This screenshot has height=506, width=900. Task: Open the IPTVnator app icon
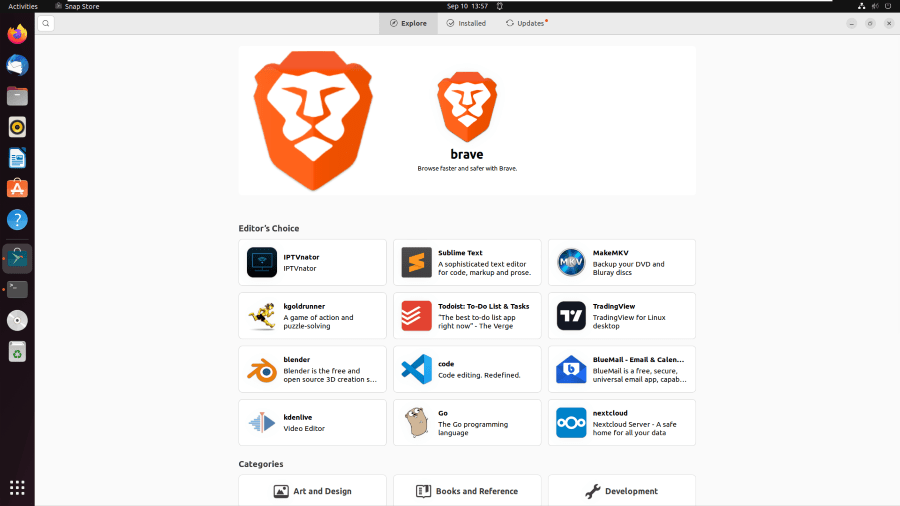click(x=262, y=262)
